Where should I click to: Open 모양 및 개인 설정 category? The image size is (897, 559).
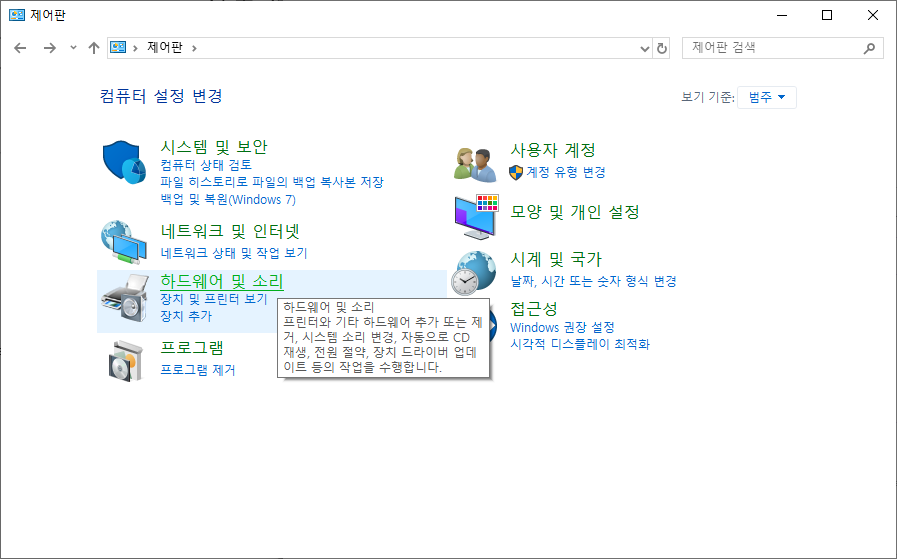pyautogui.click(x=575, y=212)
